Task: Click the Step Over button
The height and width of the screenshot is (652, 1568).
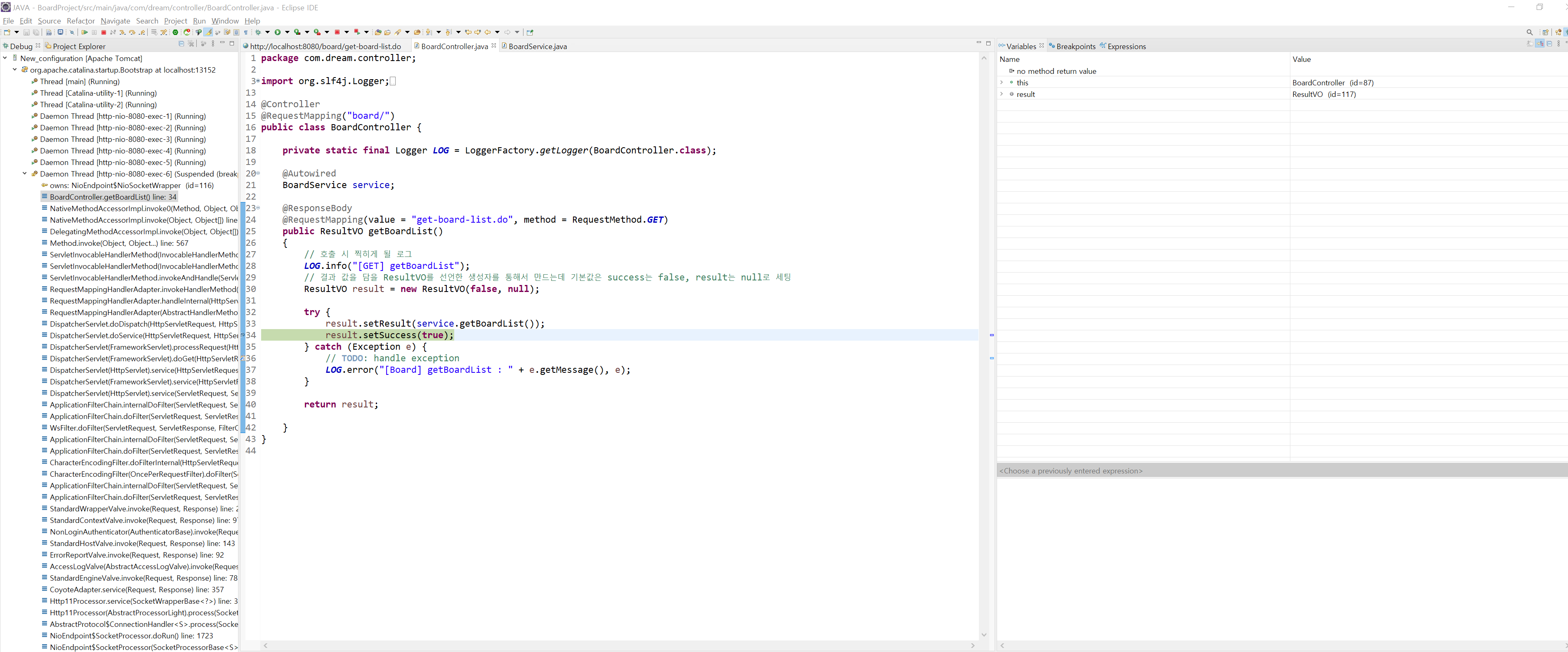Action: pos(132,32)
